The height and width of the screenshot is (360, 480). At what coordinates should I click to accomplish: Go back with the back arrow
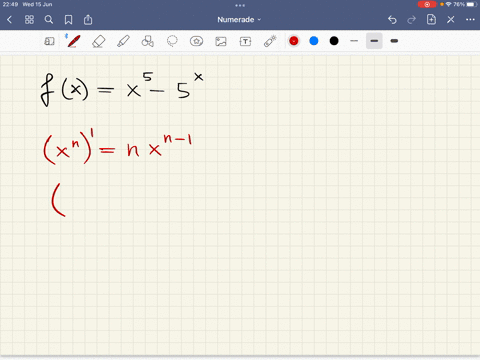point(9,20)
